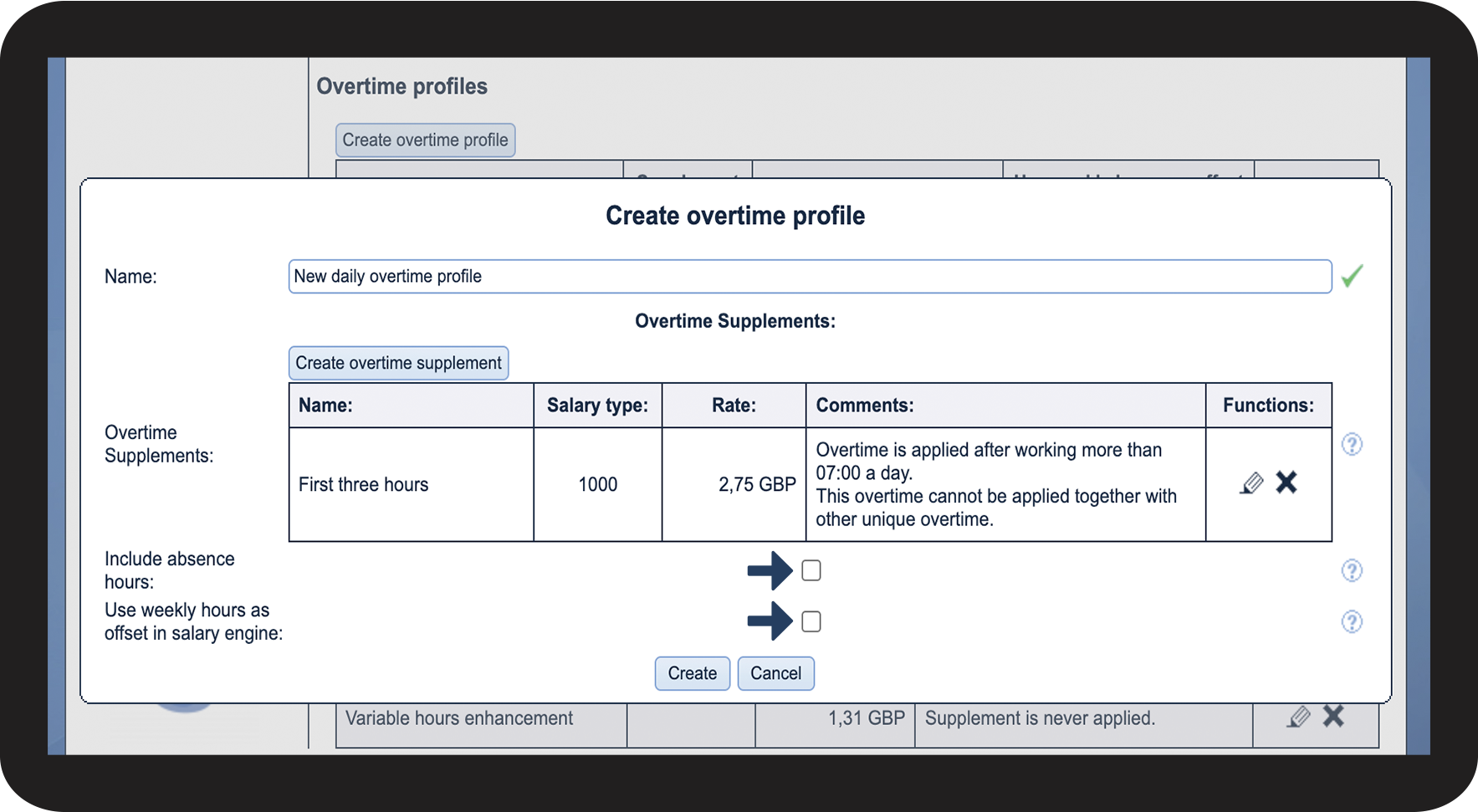1478x812 pixels.
Task: Click the Salary type column header
Action: (x=597, y=406)
